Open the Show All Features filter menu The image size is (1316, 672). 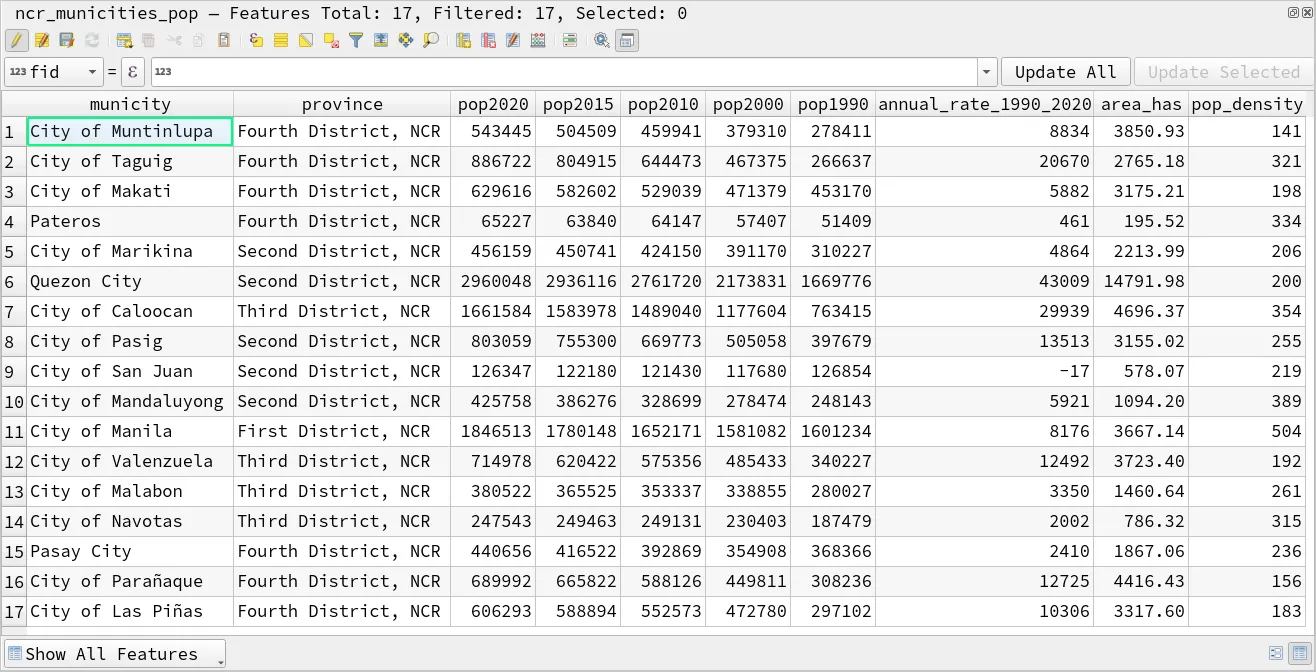coord(113,653)
